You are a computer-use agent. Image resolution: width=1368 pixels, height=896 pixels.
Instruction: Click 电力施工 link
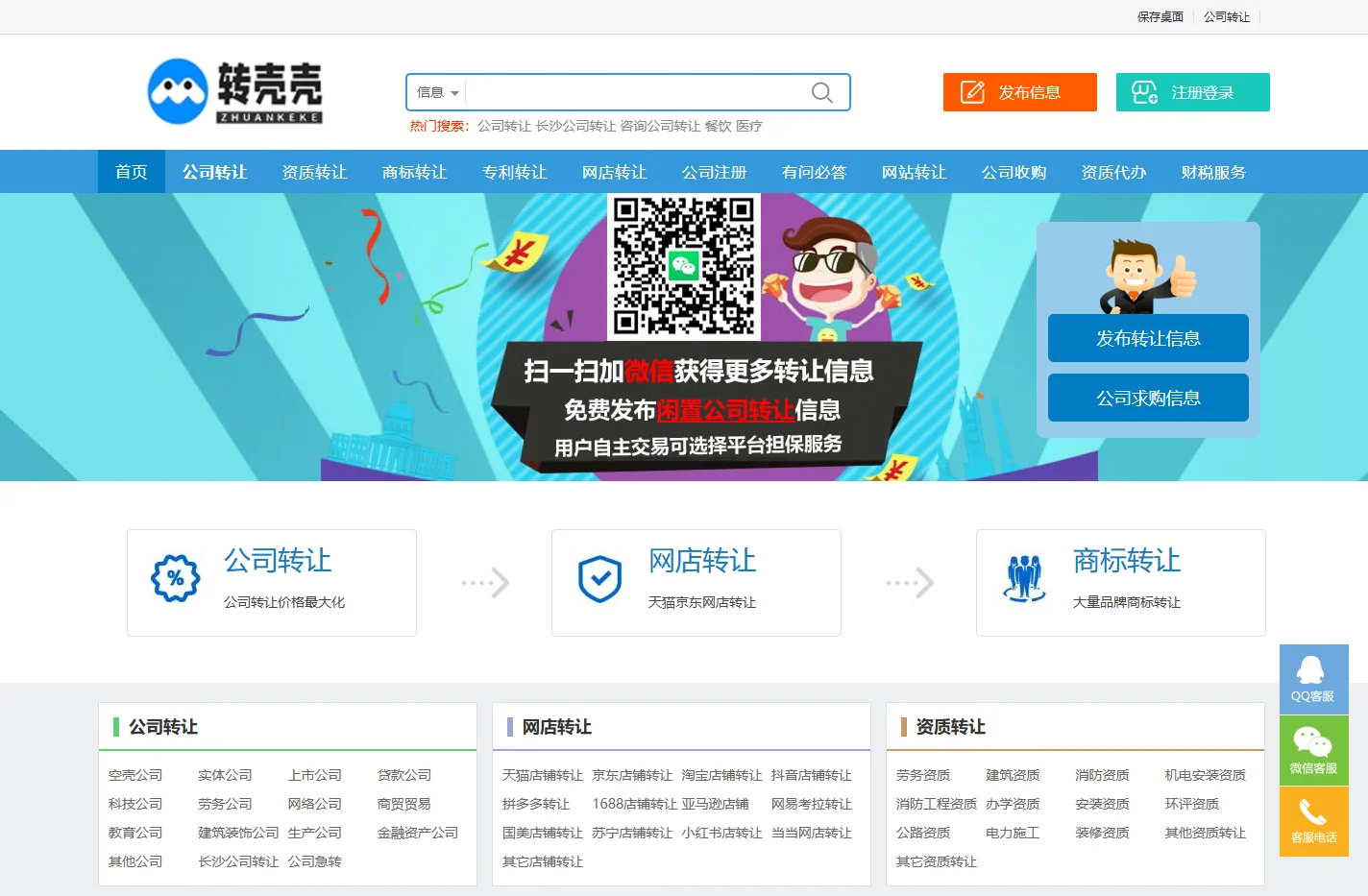pyautogui.click(x=1013, y=833)
